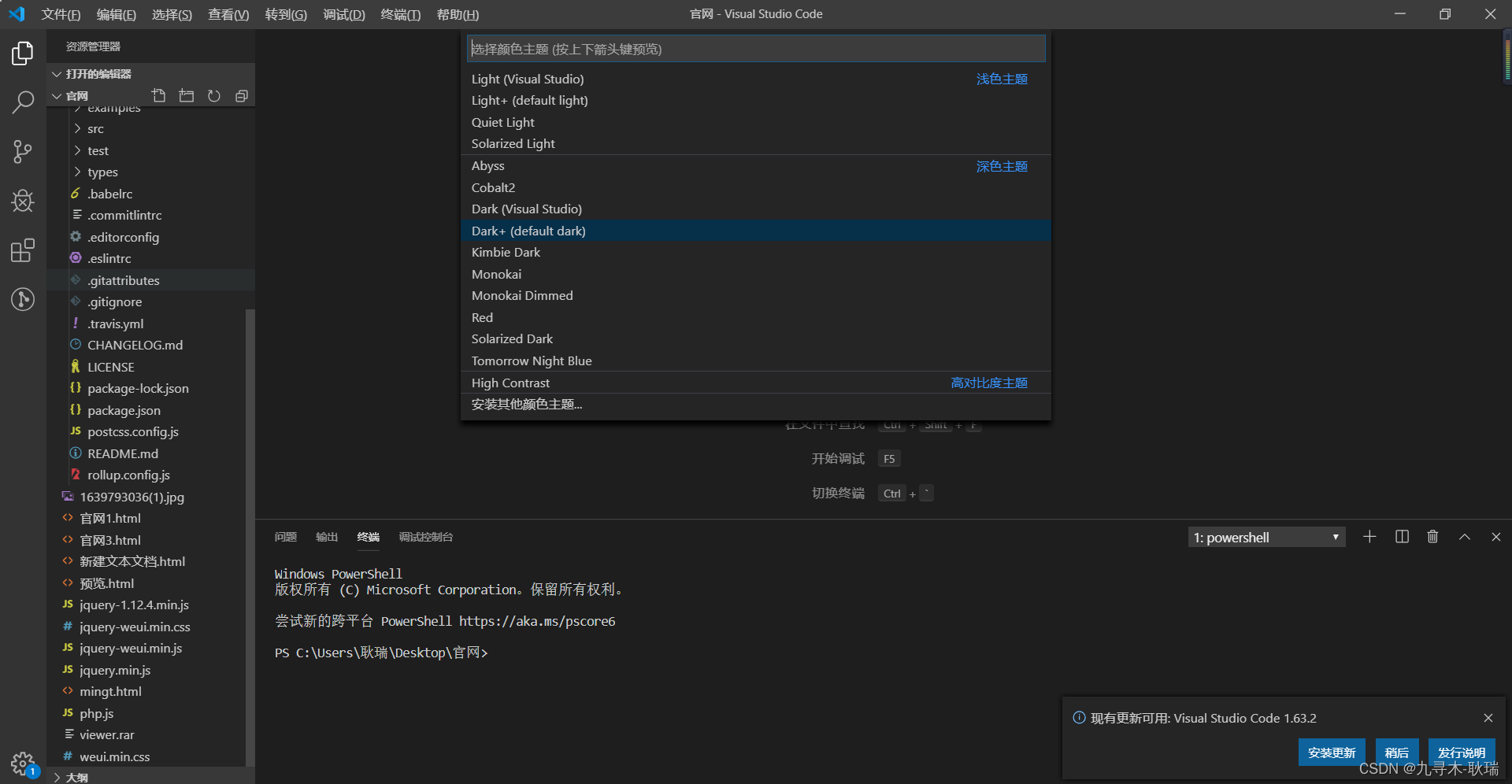The image size is (1512, 784).
Task: Open the Run and Debug view
Action: [23, 201]
